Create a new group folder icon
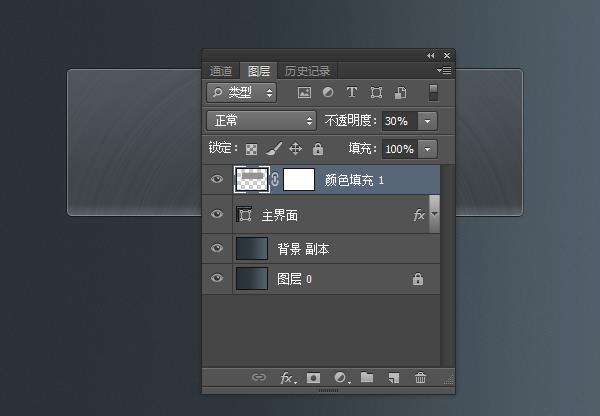600x416 pixels. (x=367, y=377)
